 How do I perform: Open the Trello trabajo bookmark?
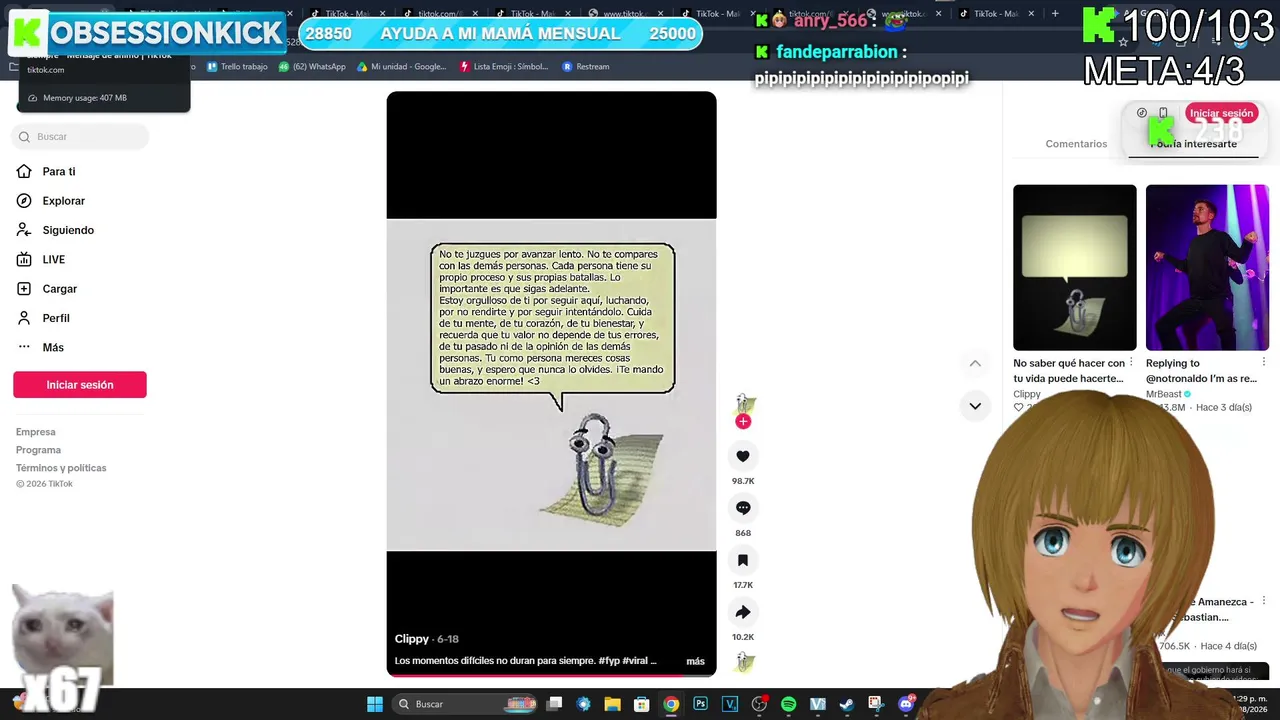tap(237, 67)
